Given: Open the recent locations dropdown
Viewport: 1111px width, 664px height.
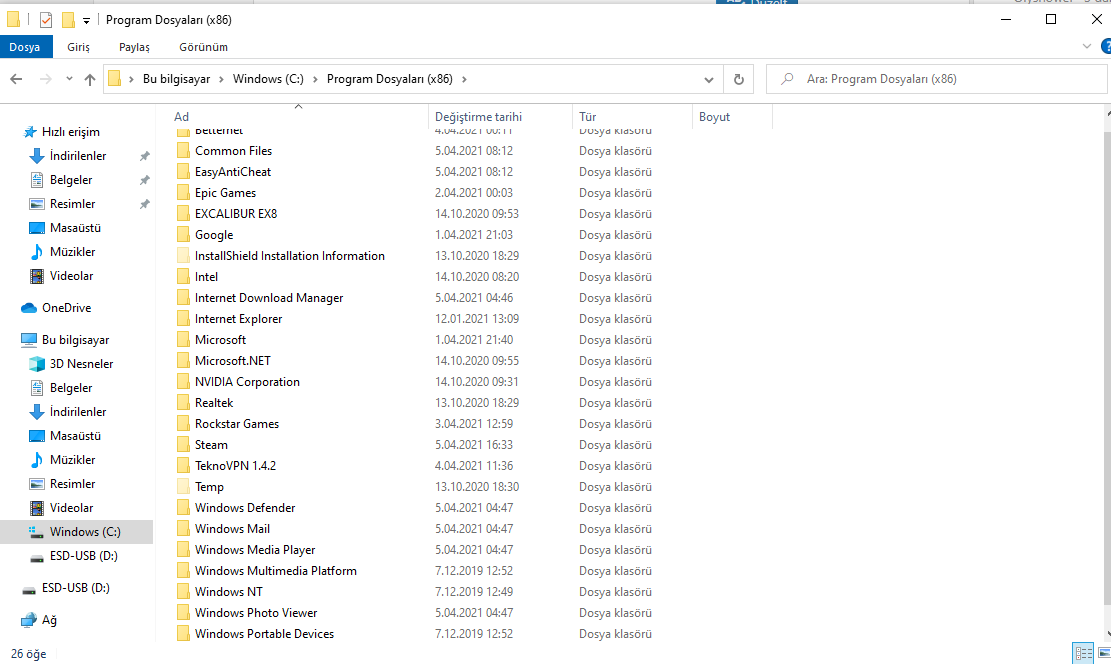Looking at the screenshot, I should point(69,79).
